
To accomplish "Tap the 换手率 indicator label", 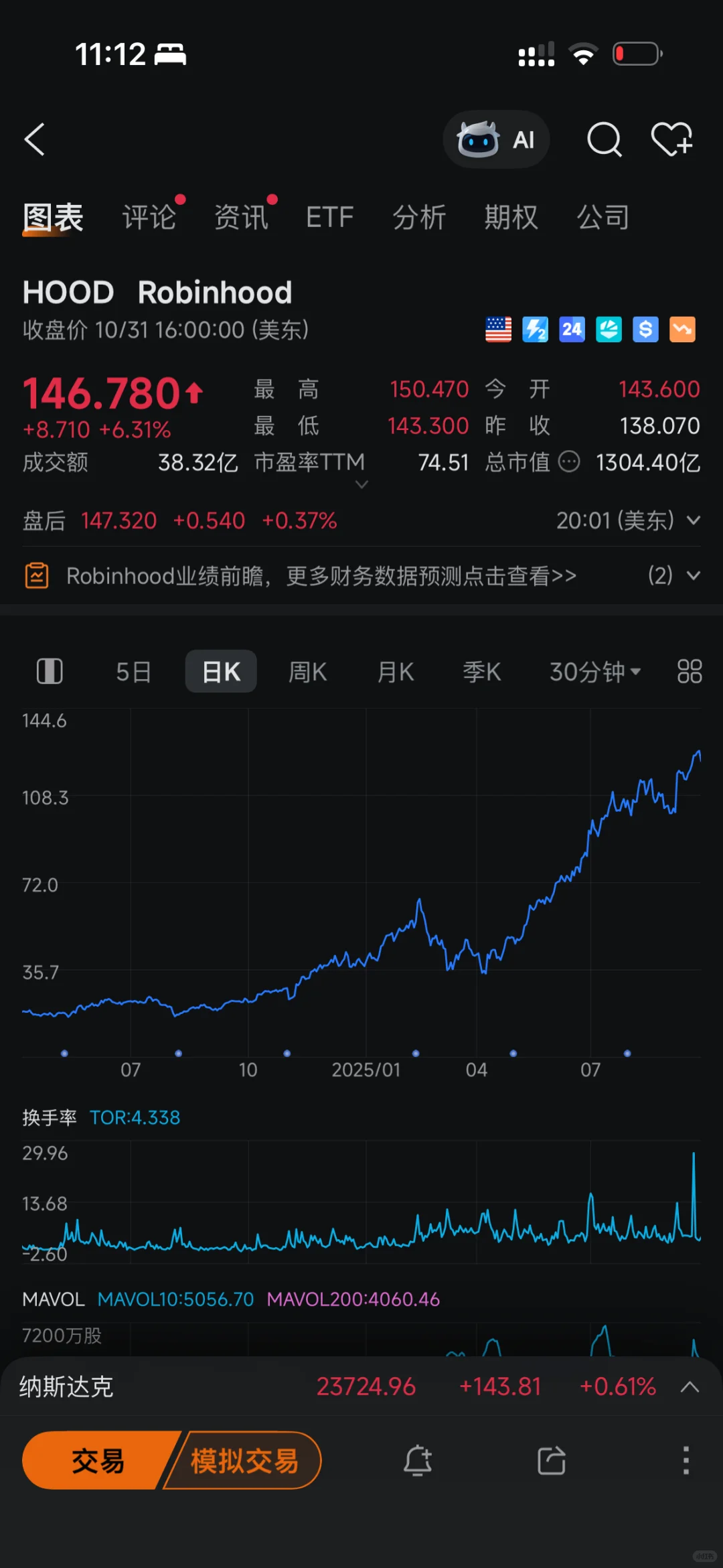I will click(50, 1117).
